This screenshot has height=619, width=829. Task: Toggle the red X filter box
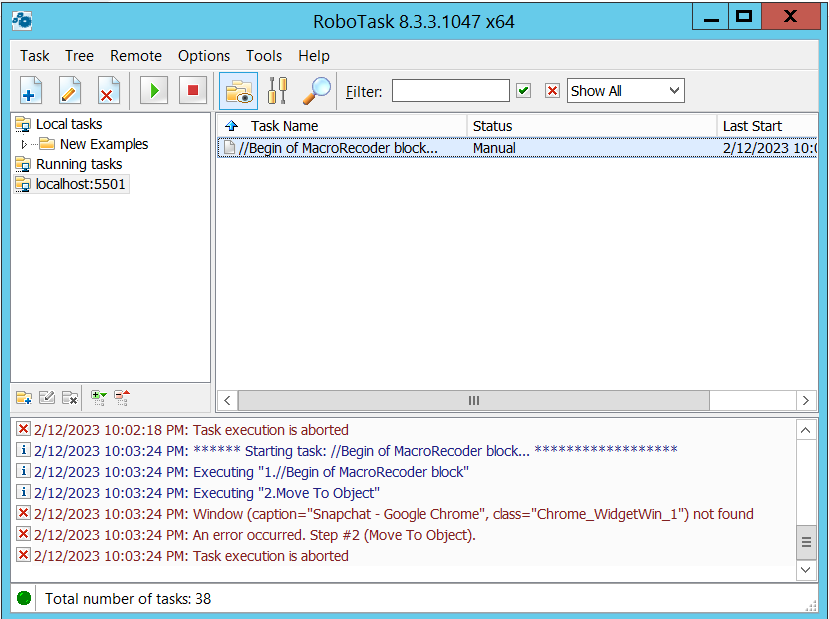[x=552, y=91]
